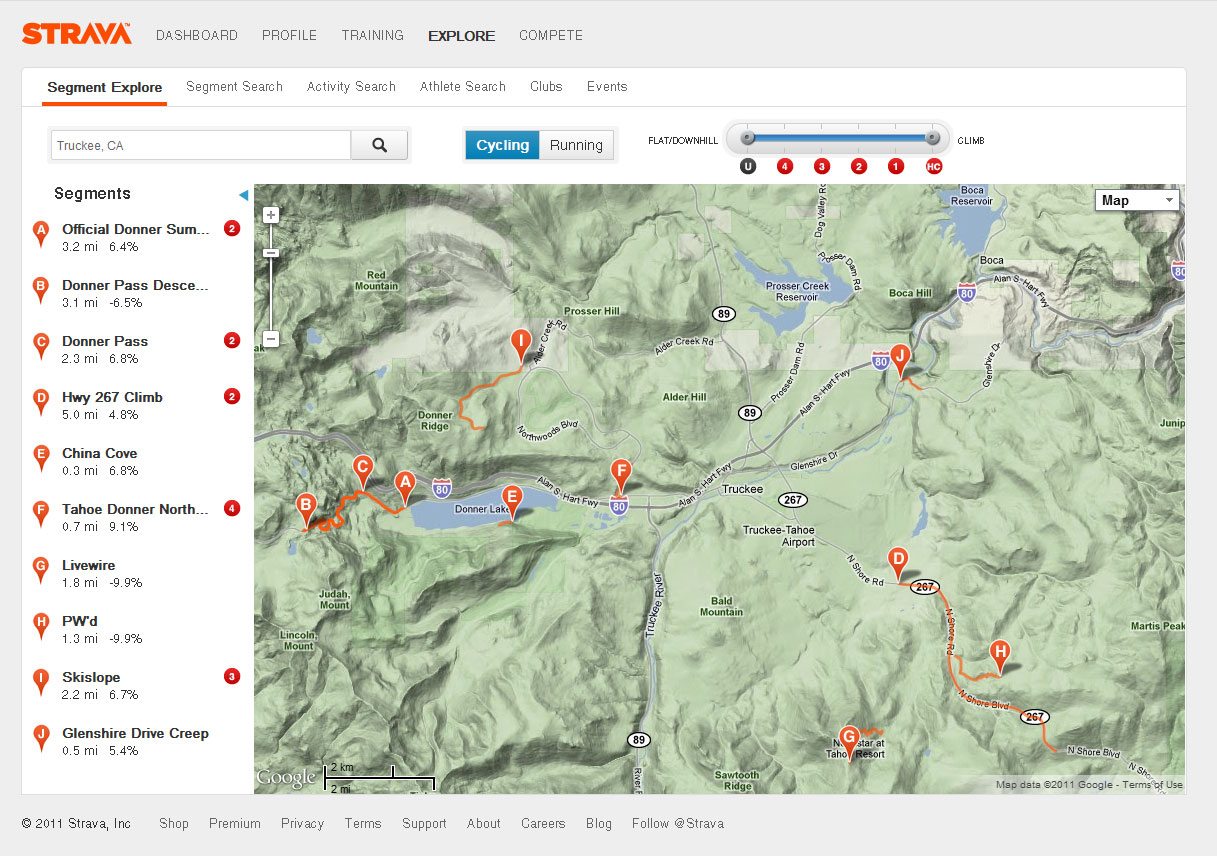The image size is (1217, 856).
Task: Click the Careers footer link
Action: (543, 823)
